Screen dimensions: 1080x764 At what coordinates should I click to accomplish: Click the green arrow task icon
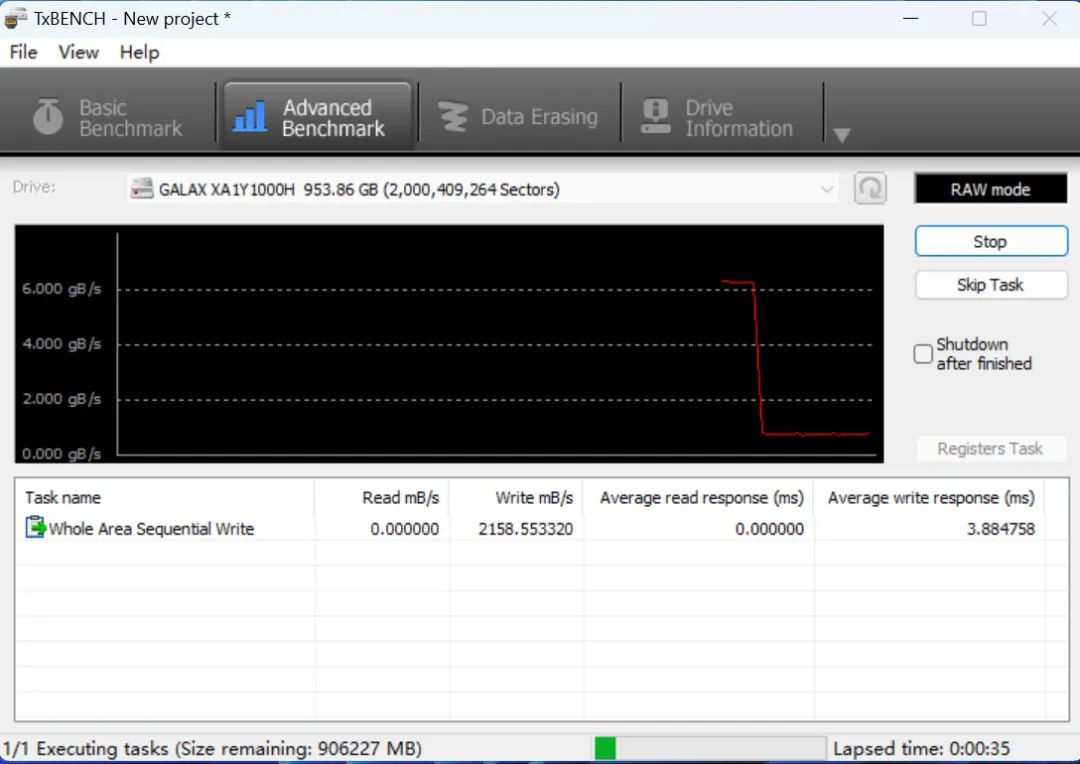[37, 529]
